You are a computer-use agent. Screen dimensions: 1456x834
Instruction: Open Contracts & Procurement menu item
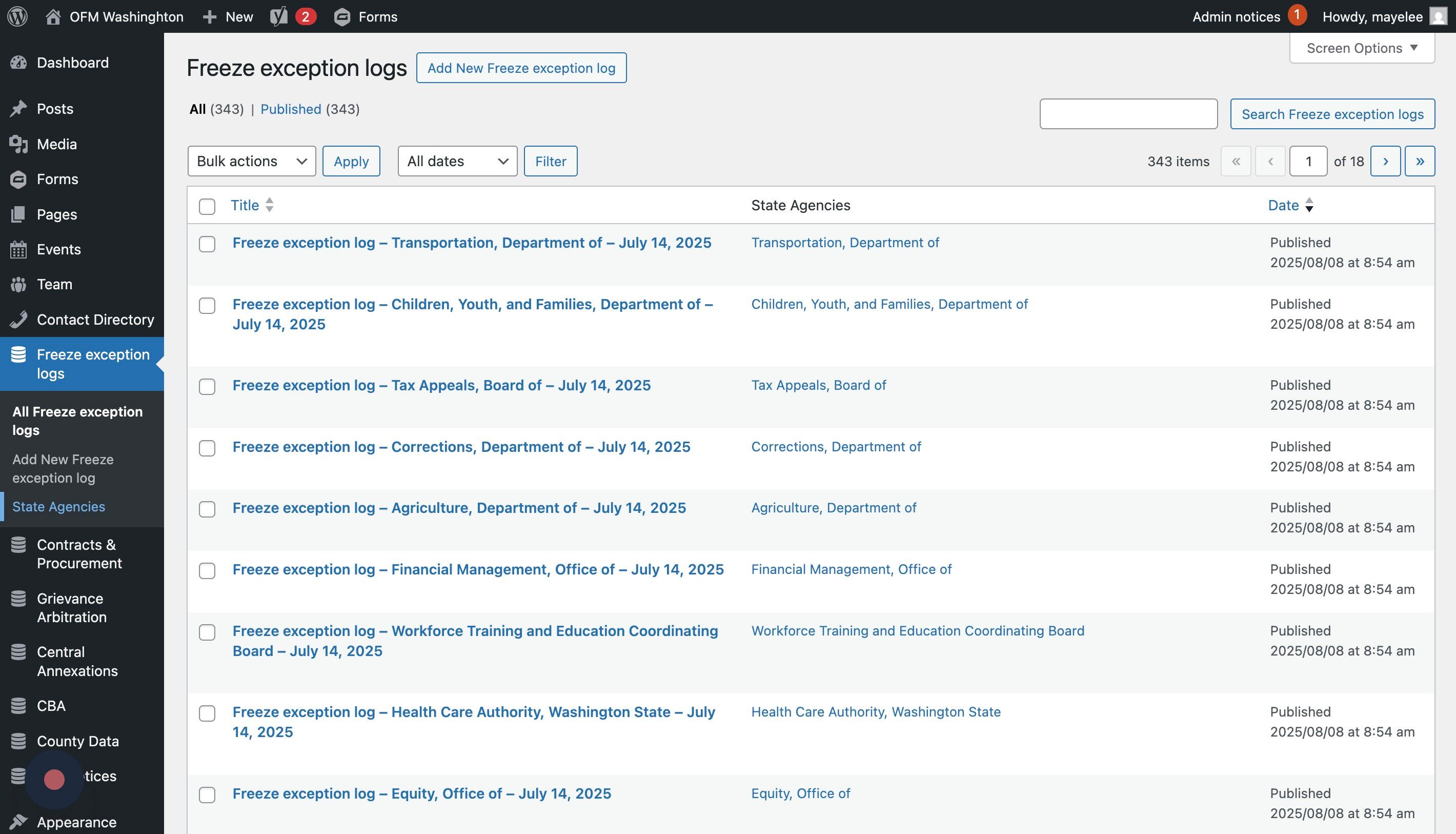(x=79, y=554)
